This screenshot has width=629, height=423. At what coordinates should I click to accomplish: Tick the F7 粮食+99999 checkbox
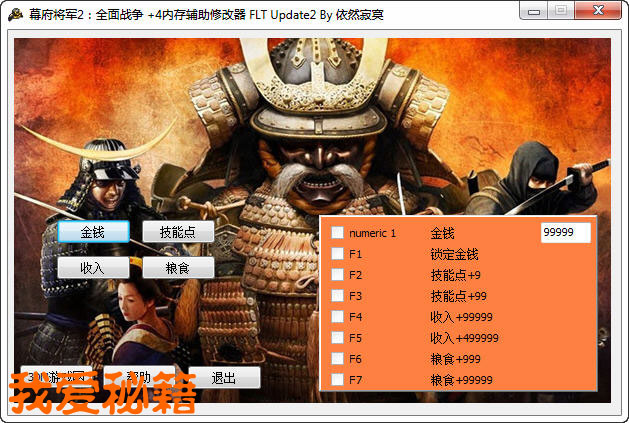pos(338,379)
